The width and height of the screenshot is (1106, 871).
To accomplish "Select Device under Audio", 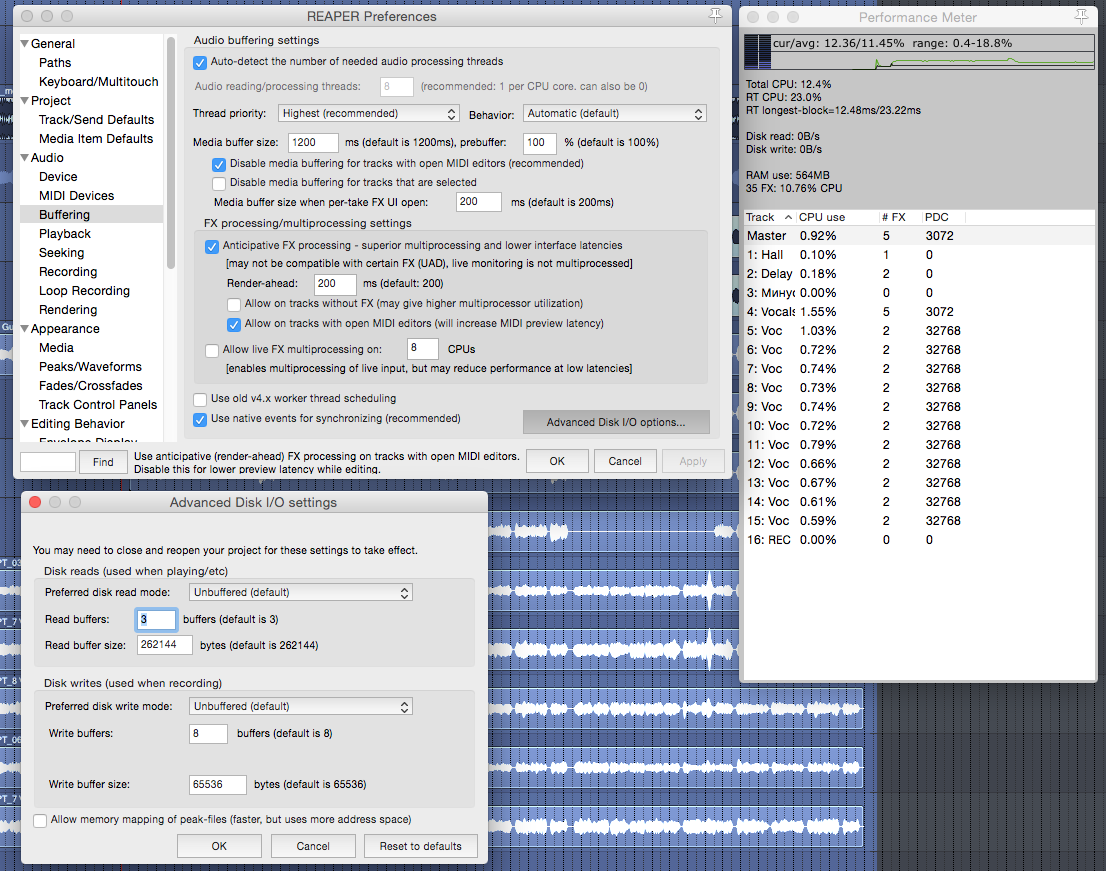I will pyautogui.click(x=58, y=177).
